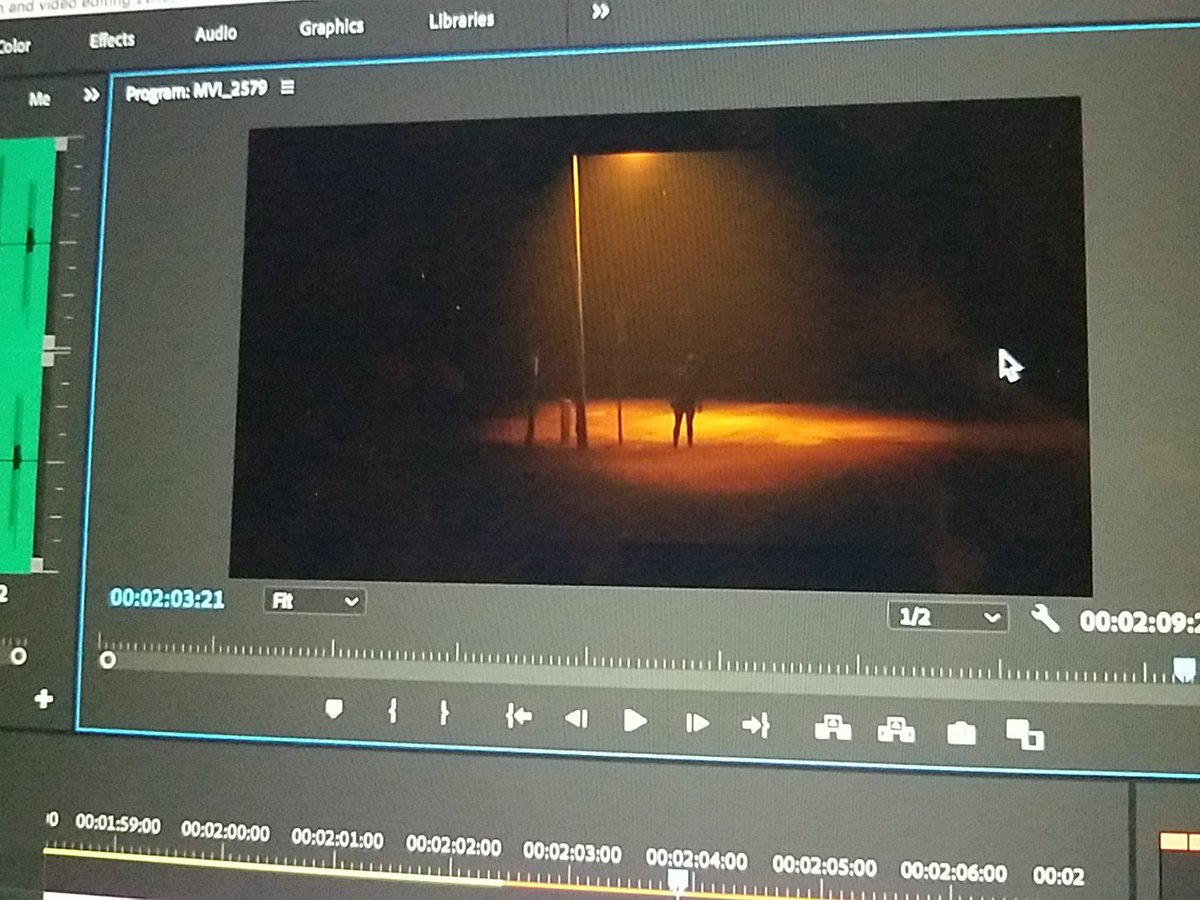The width and height of the screenshot is (1200, 900).
Task: Expand hidden panel tabs next to Me
Action: click(x=91, y=95)
